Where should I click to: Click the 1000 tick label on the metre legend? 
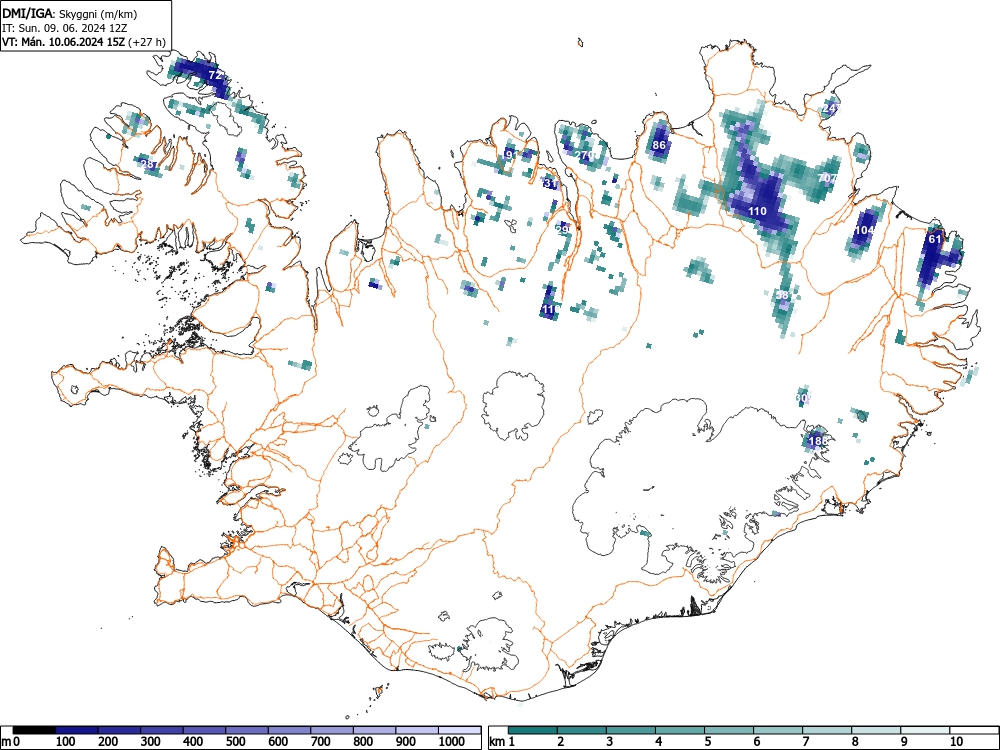(452, 741)
